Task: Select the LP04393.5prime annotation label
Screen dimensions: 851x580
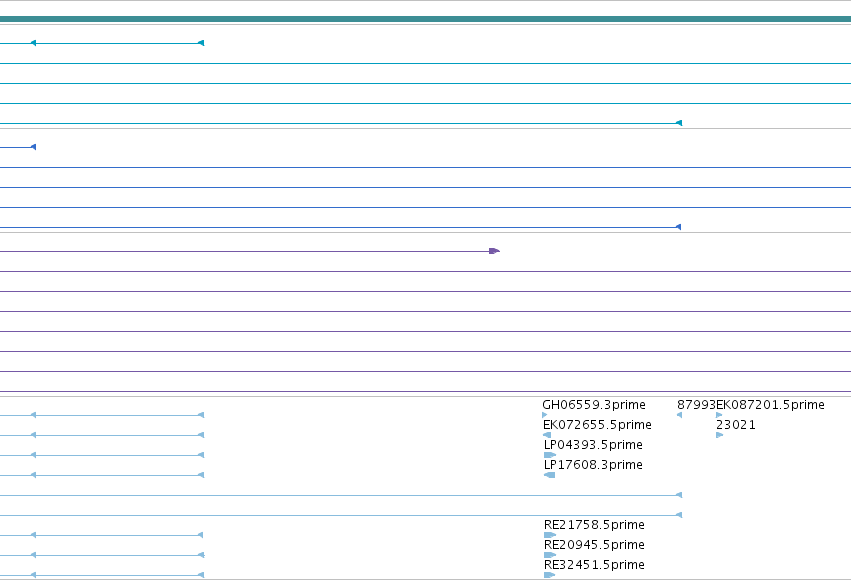Action: point(593,445)
